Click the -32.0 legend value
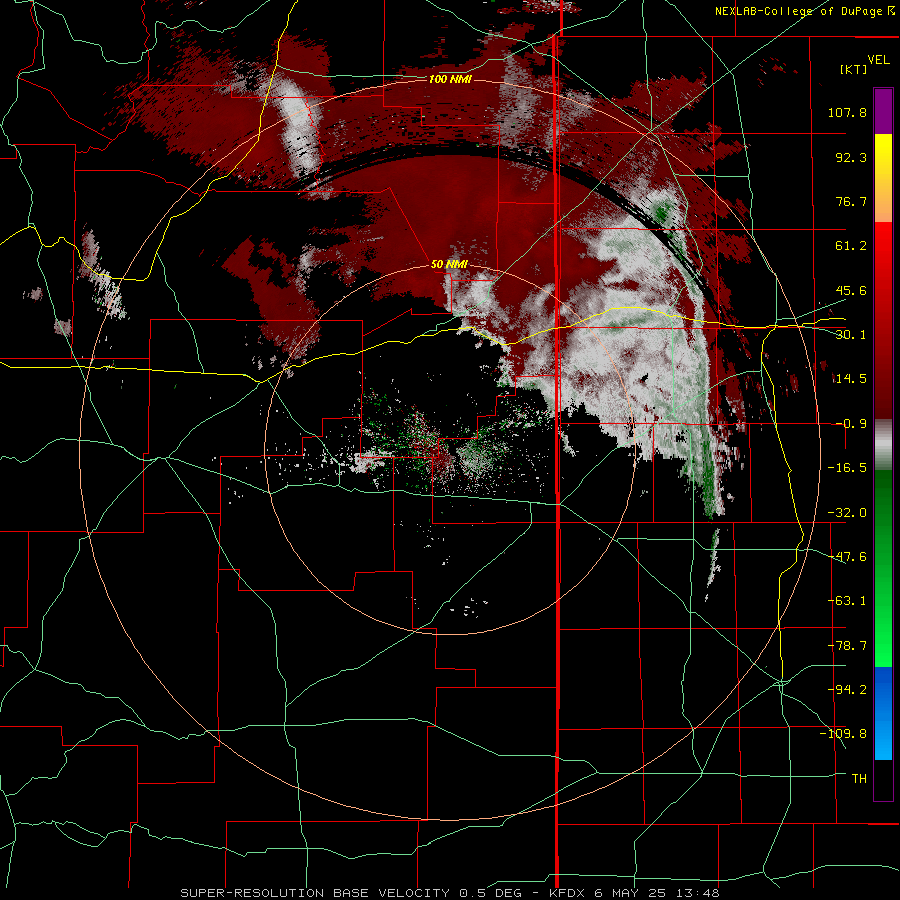Image resolution: width=900 pixels, height=900 pixels. coord(847,513)
